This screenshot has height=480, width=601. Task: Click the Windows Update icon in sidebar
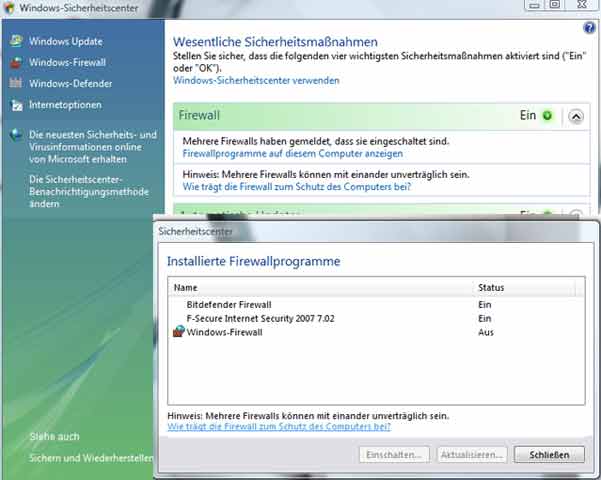point(16,41)
